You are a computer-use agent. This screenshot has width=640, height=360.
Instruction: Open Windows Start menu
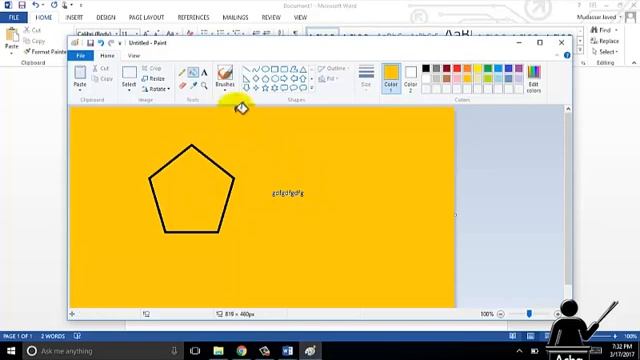tap(11, 351)
